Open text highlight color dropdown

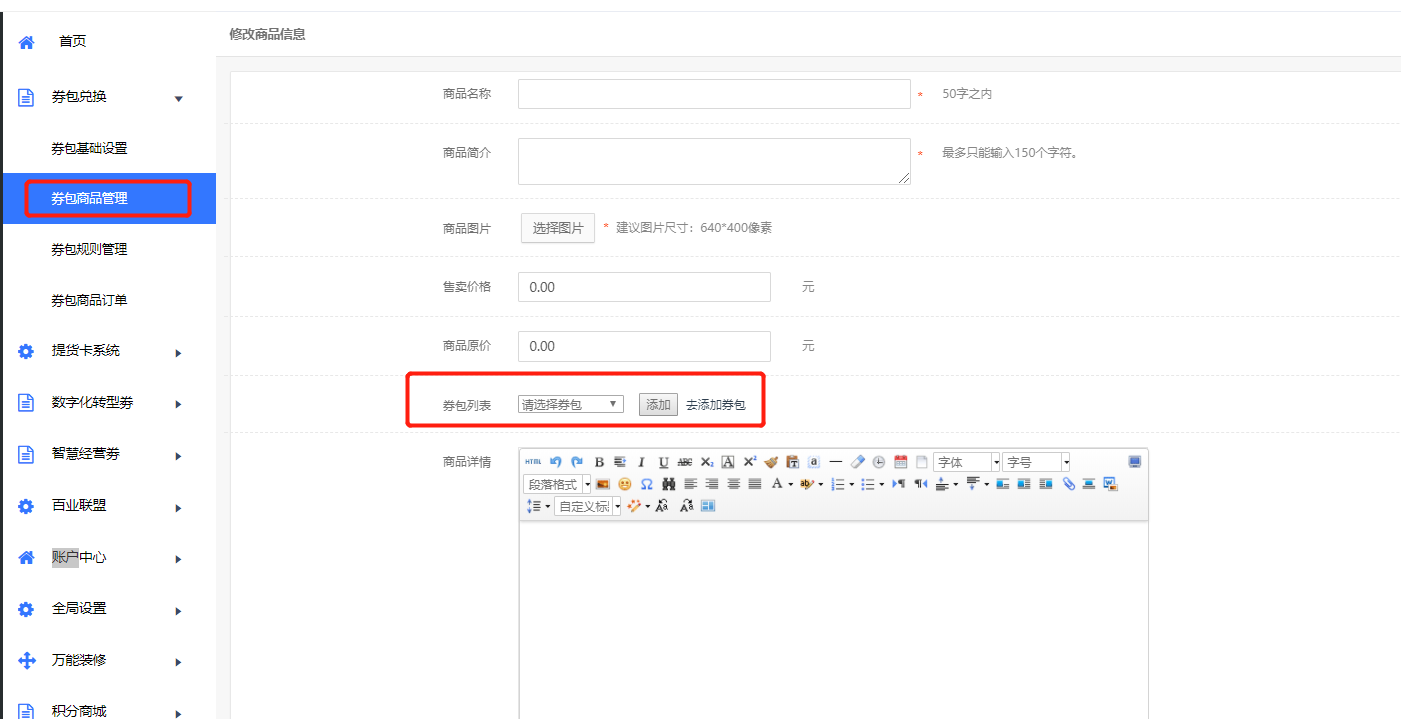pyautogui.click(x=821, y=484)
